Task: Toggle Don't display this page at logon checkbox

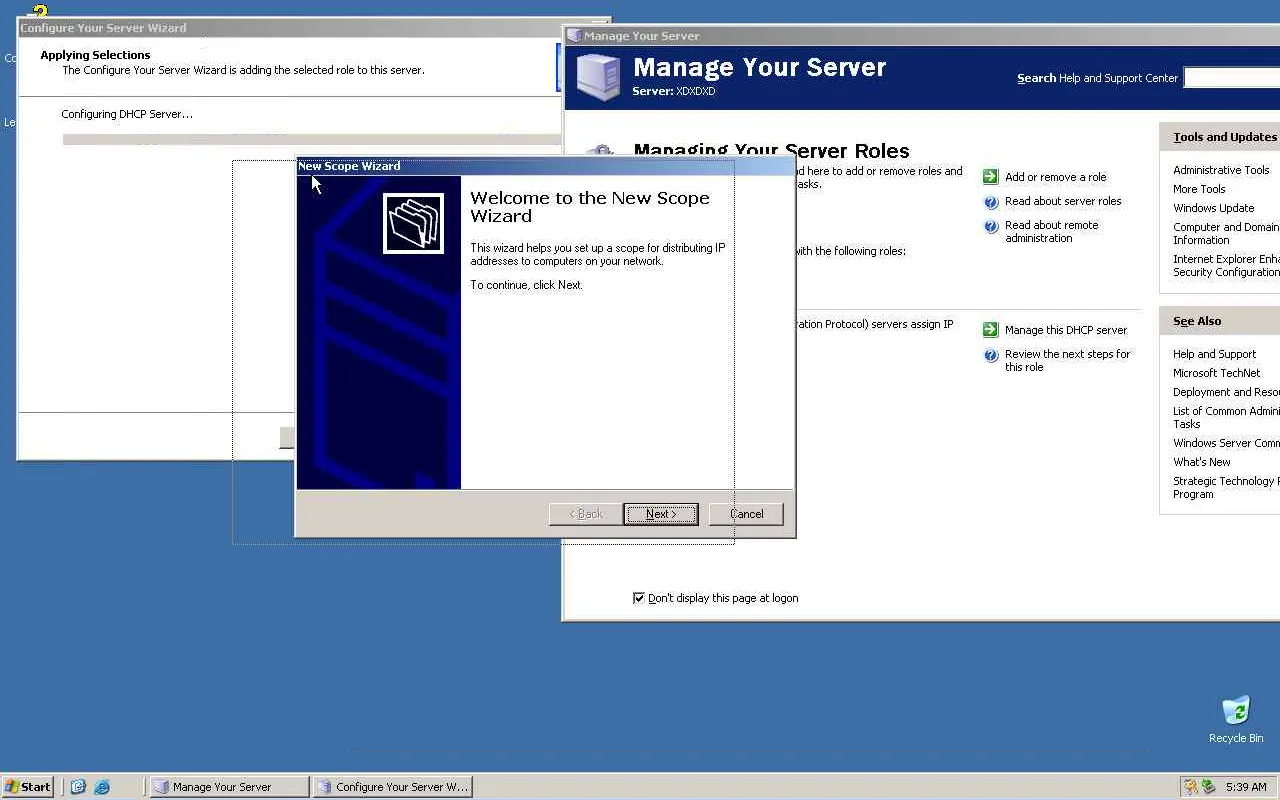Action: [639, 598]
